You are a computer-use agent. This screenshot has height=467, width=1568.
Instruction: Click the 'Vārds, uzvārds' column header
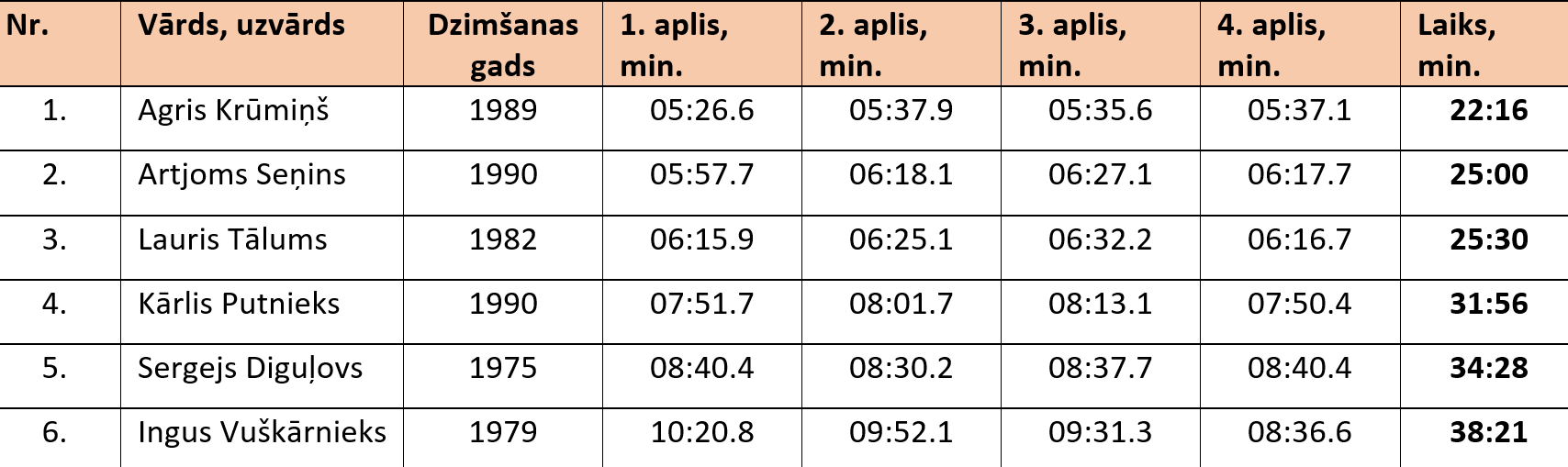pyautogui.click(x=241, y=26)
